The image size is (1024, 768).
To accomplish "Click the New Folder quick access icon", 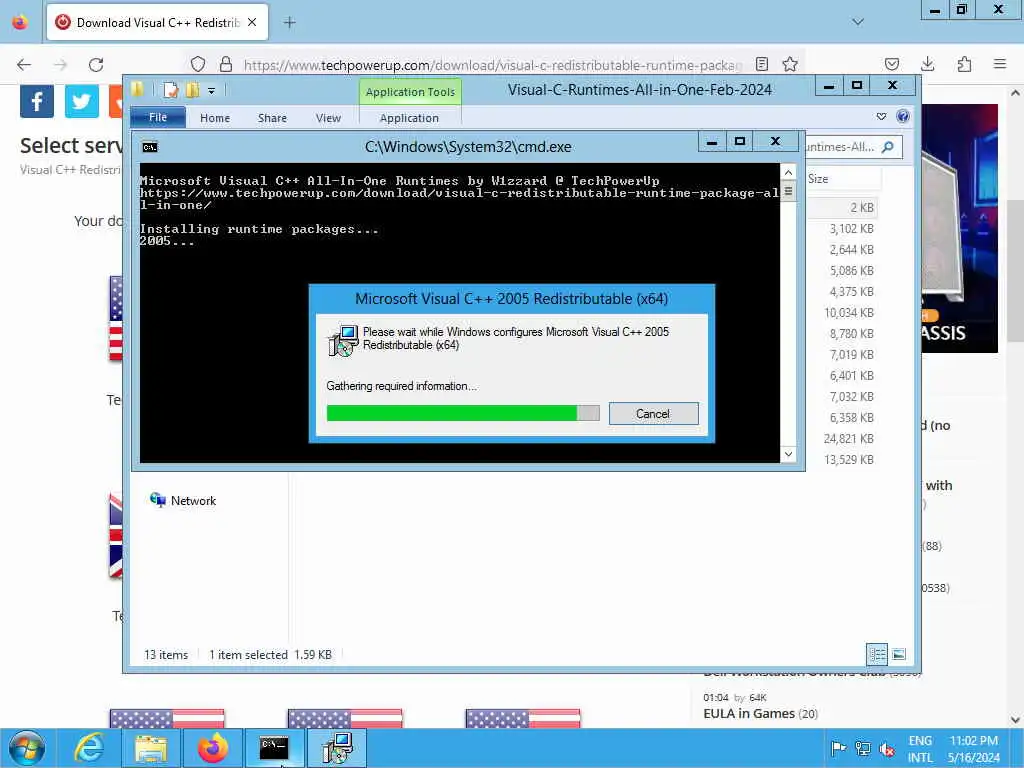I will pyautogui.click(x=193, y=90).
